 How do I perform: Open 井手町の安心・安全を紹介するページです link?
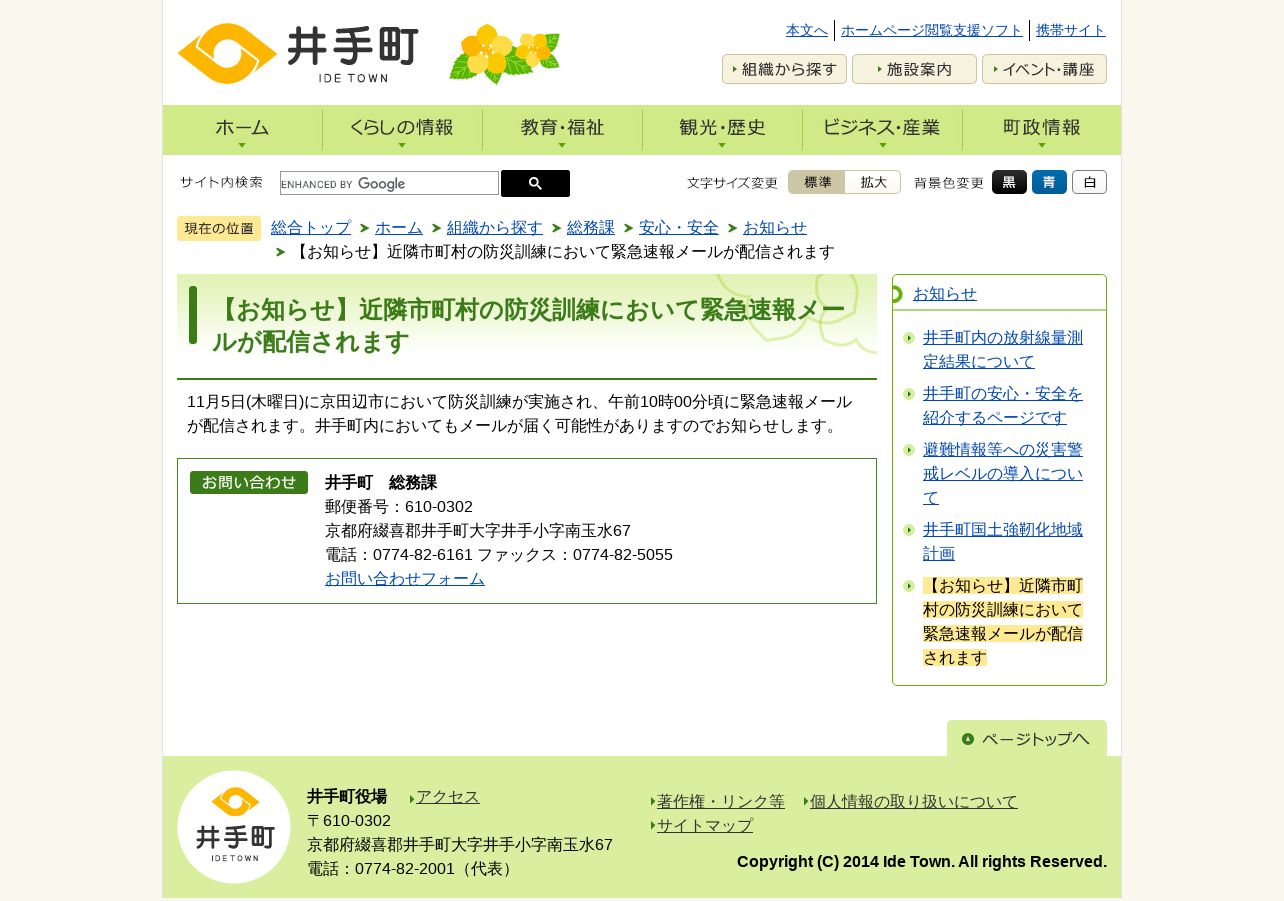1003,405
